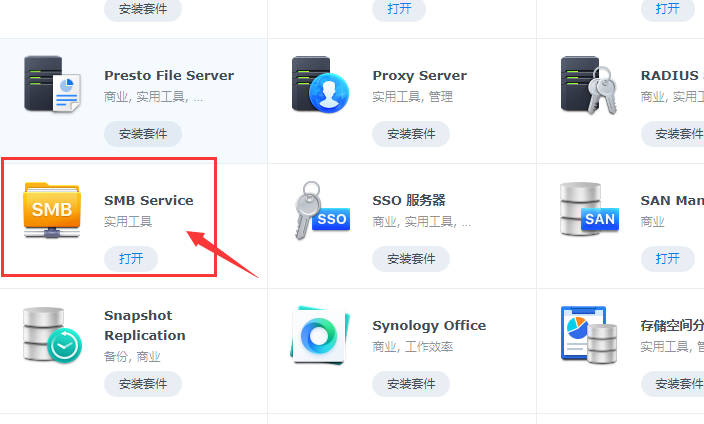This screenshot has height=424, width=704.
Task: Click the SAN Manager title
Action: click(x=672, y=200)
